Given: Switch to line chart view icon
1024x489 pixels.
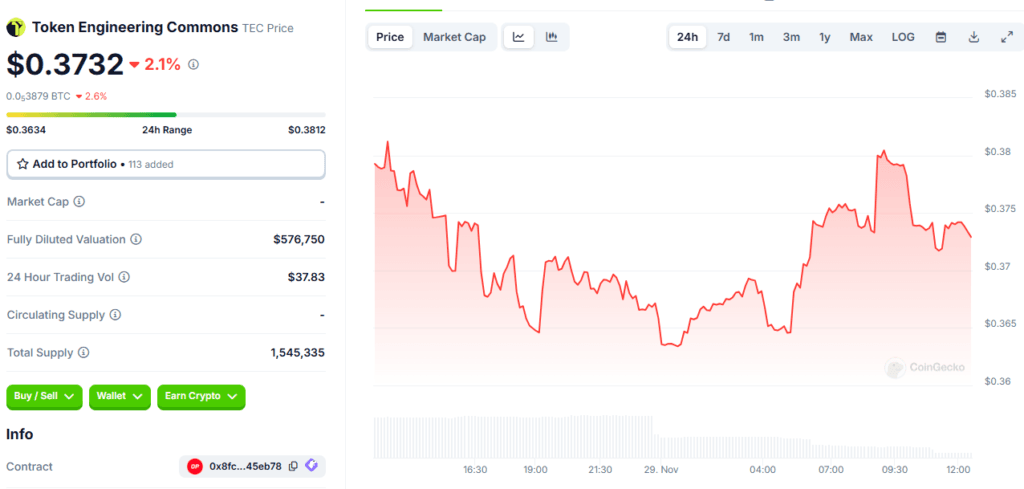Looking at the screenshot, I should pos(519,37).
